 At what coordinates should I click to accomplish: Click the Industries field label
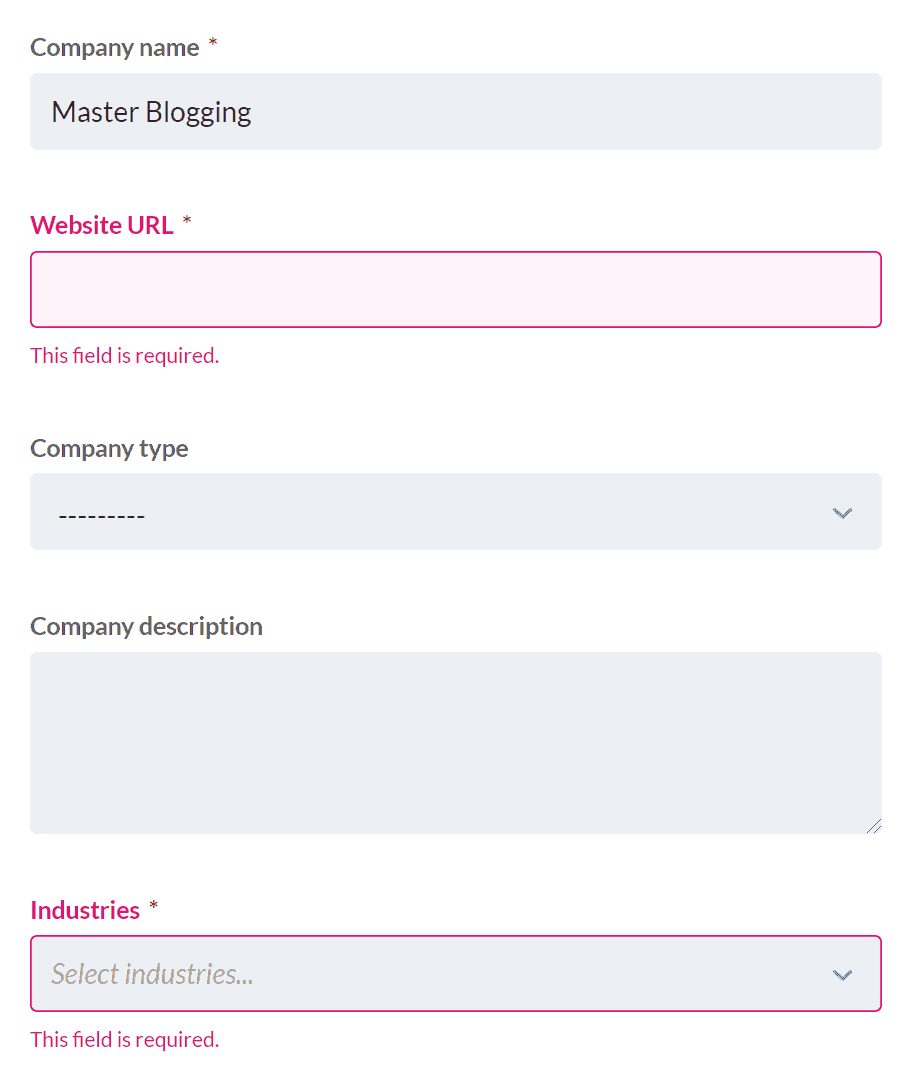85,910
